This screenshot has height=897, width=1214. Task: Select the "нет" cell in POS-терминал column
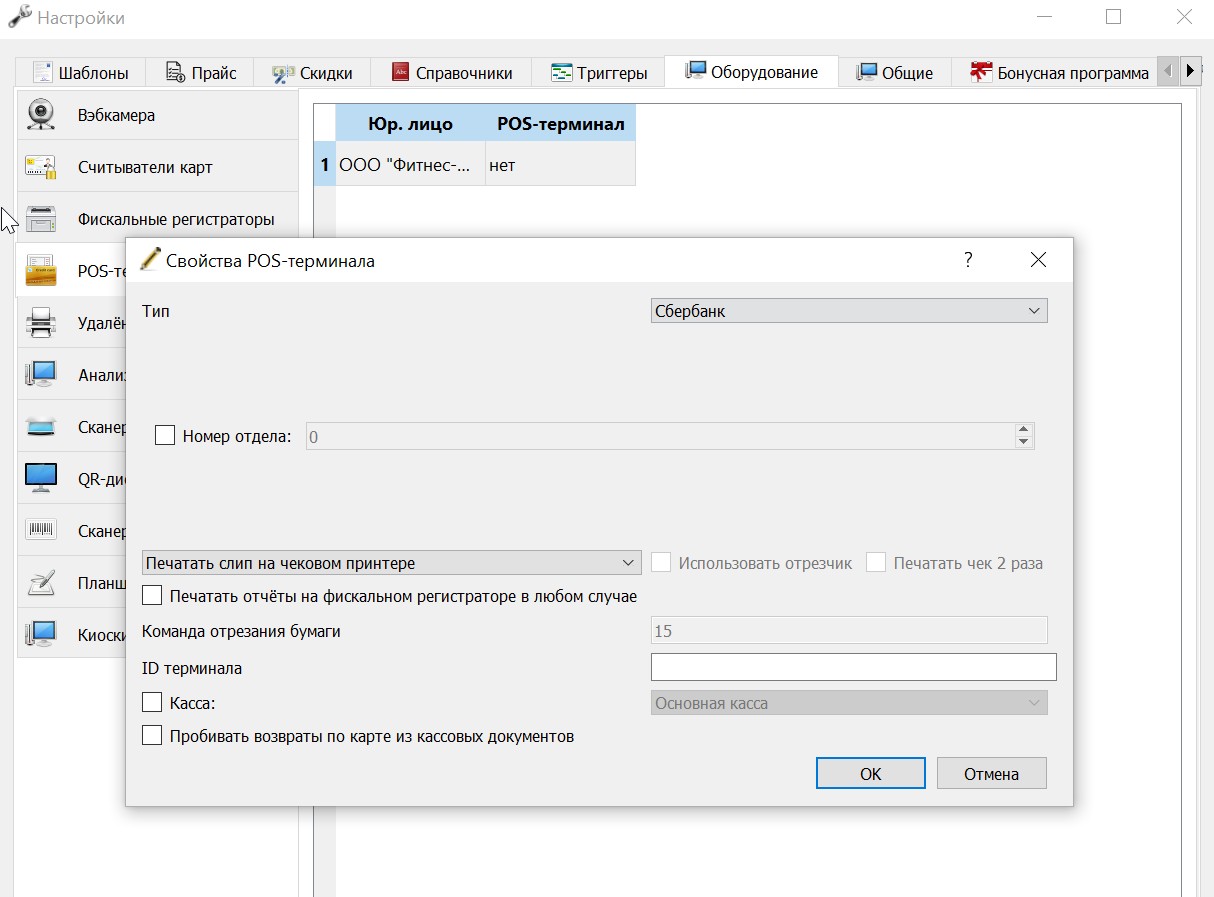560,165
